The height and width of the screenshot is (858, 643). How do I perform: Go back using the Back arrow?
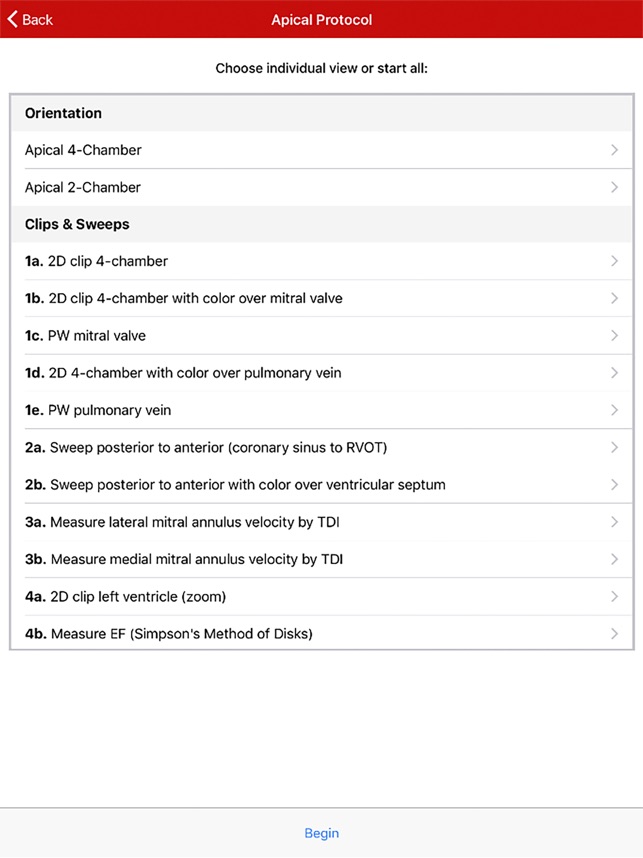(x=30, y=20)
